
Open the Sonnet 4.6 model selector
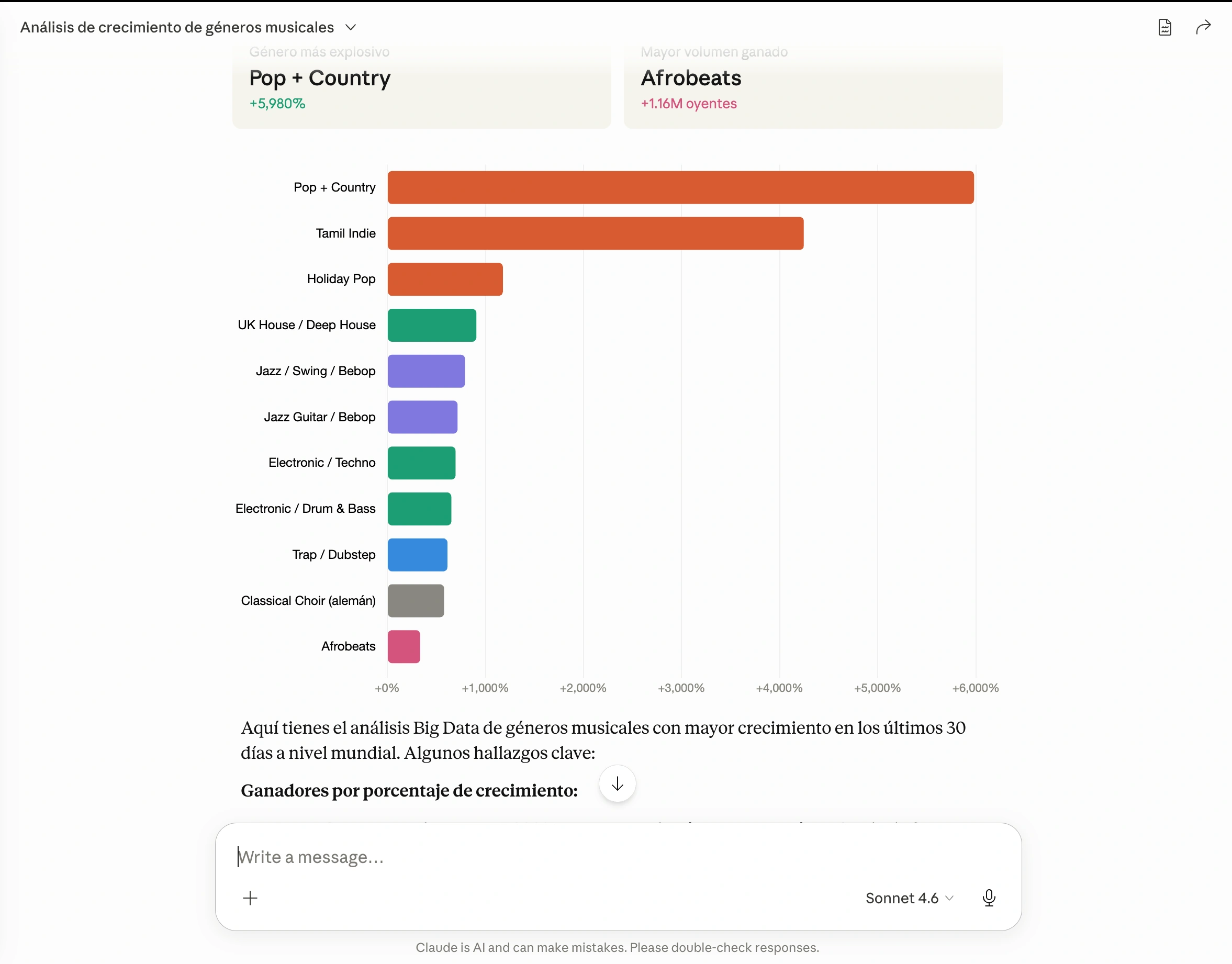[x=909, y=898]
